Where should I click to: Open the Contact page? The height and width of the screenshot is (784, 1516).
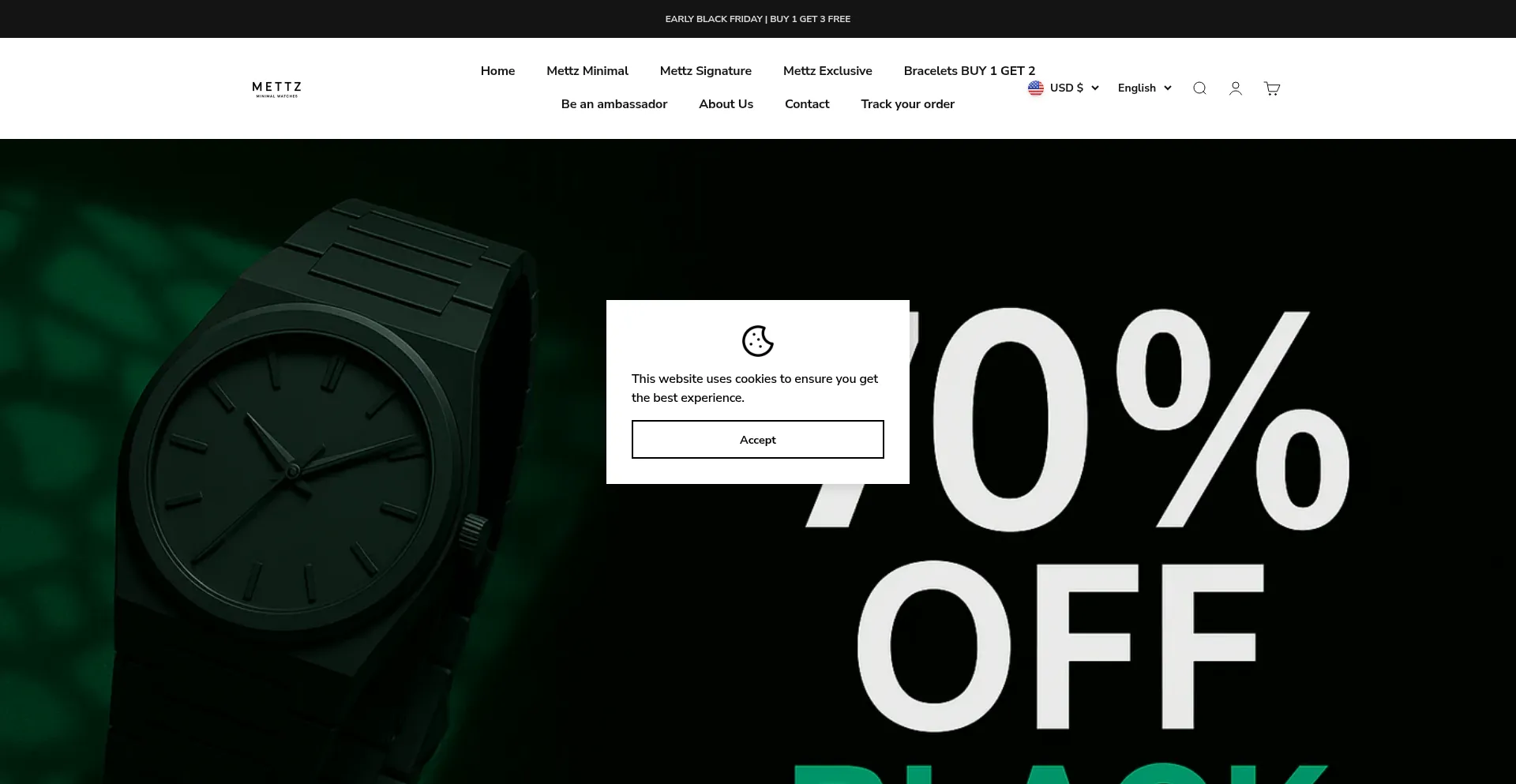coord(807,104)
